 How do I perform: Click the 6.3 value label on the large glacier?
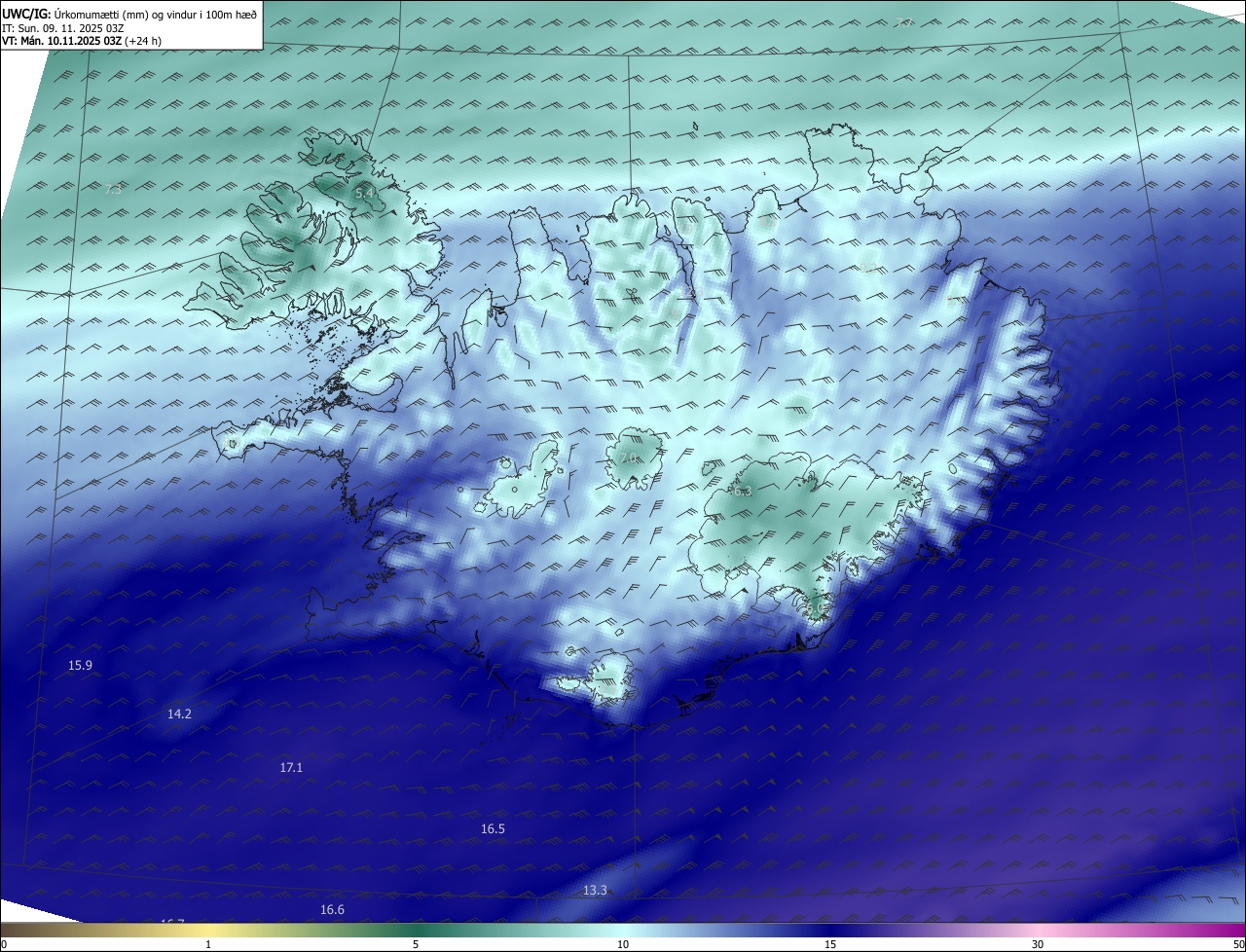743,492
